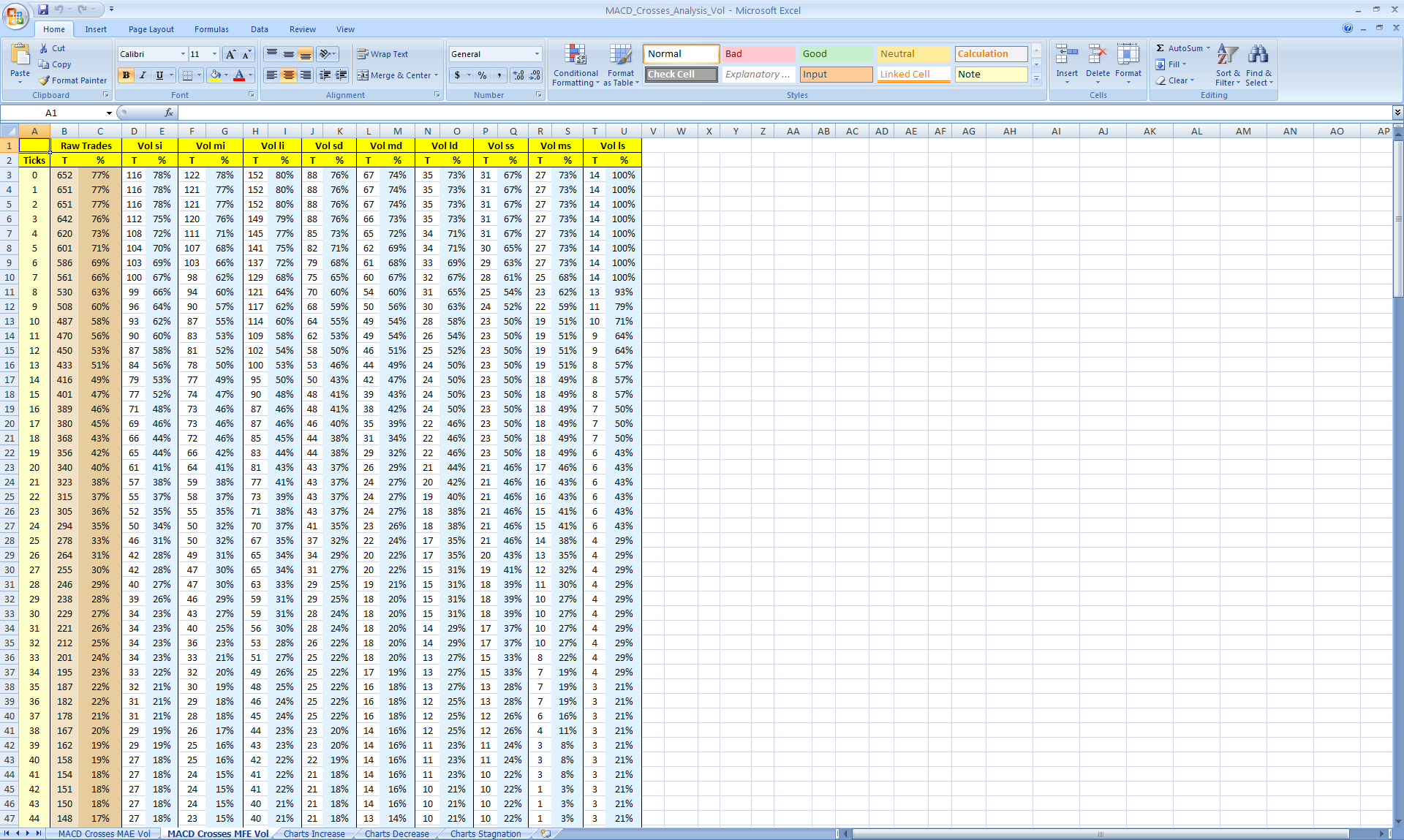1404x840 pixels.
Task: Open the General number format dropdown
Action: [537, 54]
